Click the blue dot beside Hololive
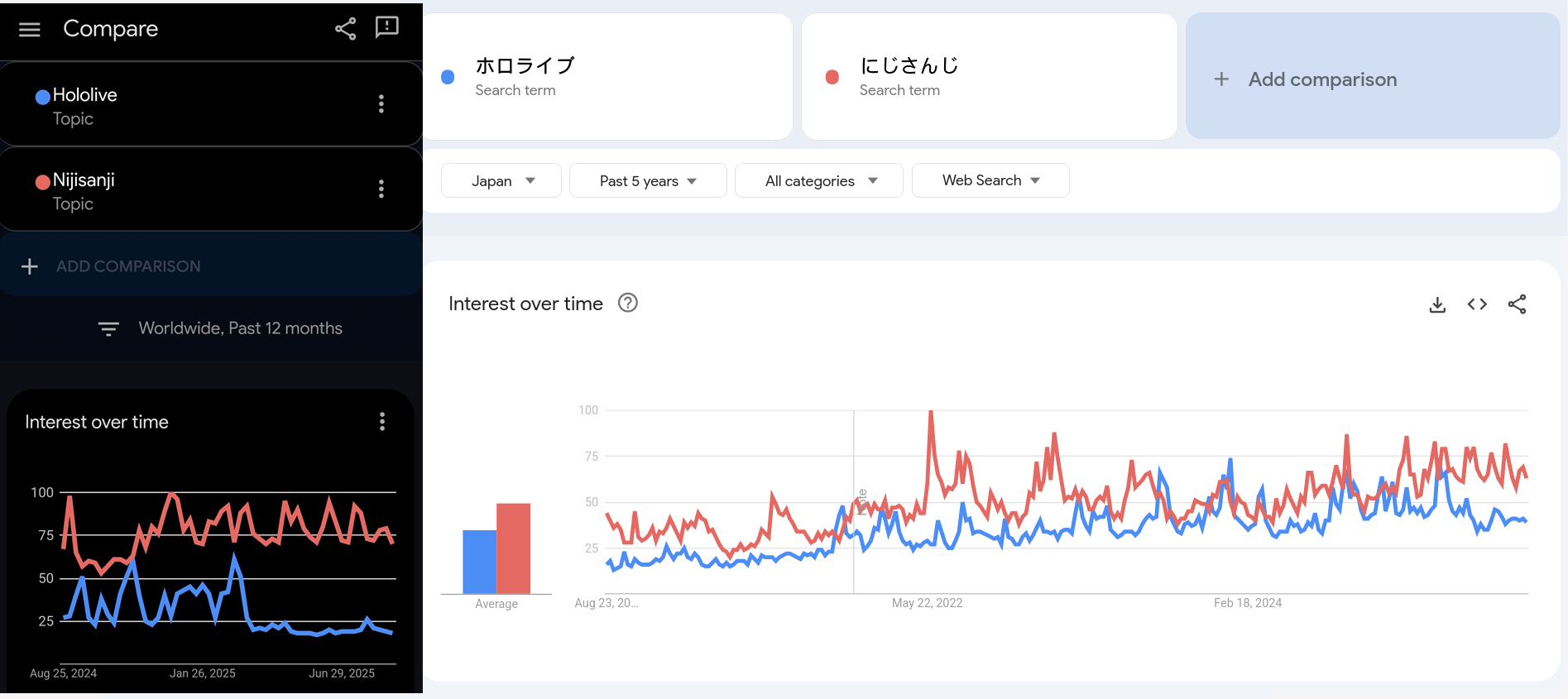The width and height of the screenshot is (1568, 699). point(43,97)
